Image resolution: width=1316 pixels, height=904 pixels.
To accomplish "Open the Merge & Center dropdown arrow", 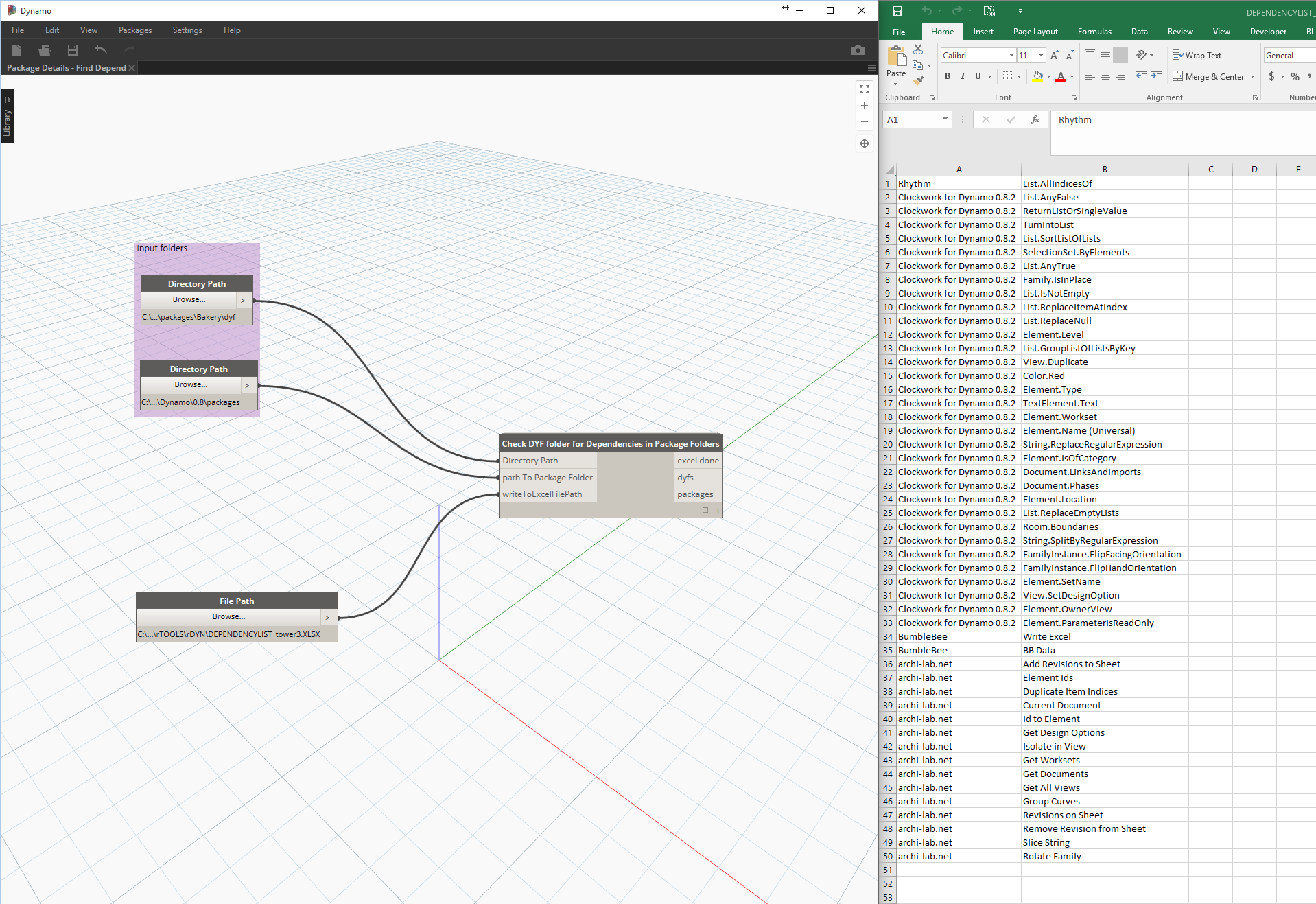I will (1253, 77).
